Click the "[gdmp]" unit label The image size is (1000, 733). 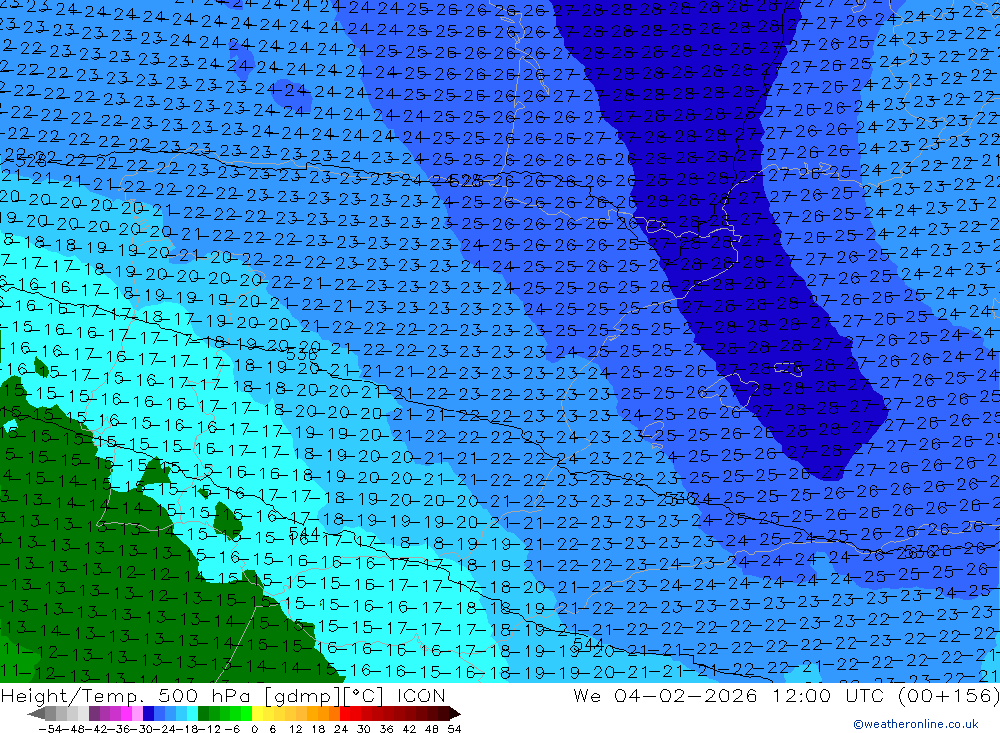point(302,696)
